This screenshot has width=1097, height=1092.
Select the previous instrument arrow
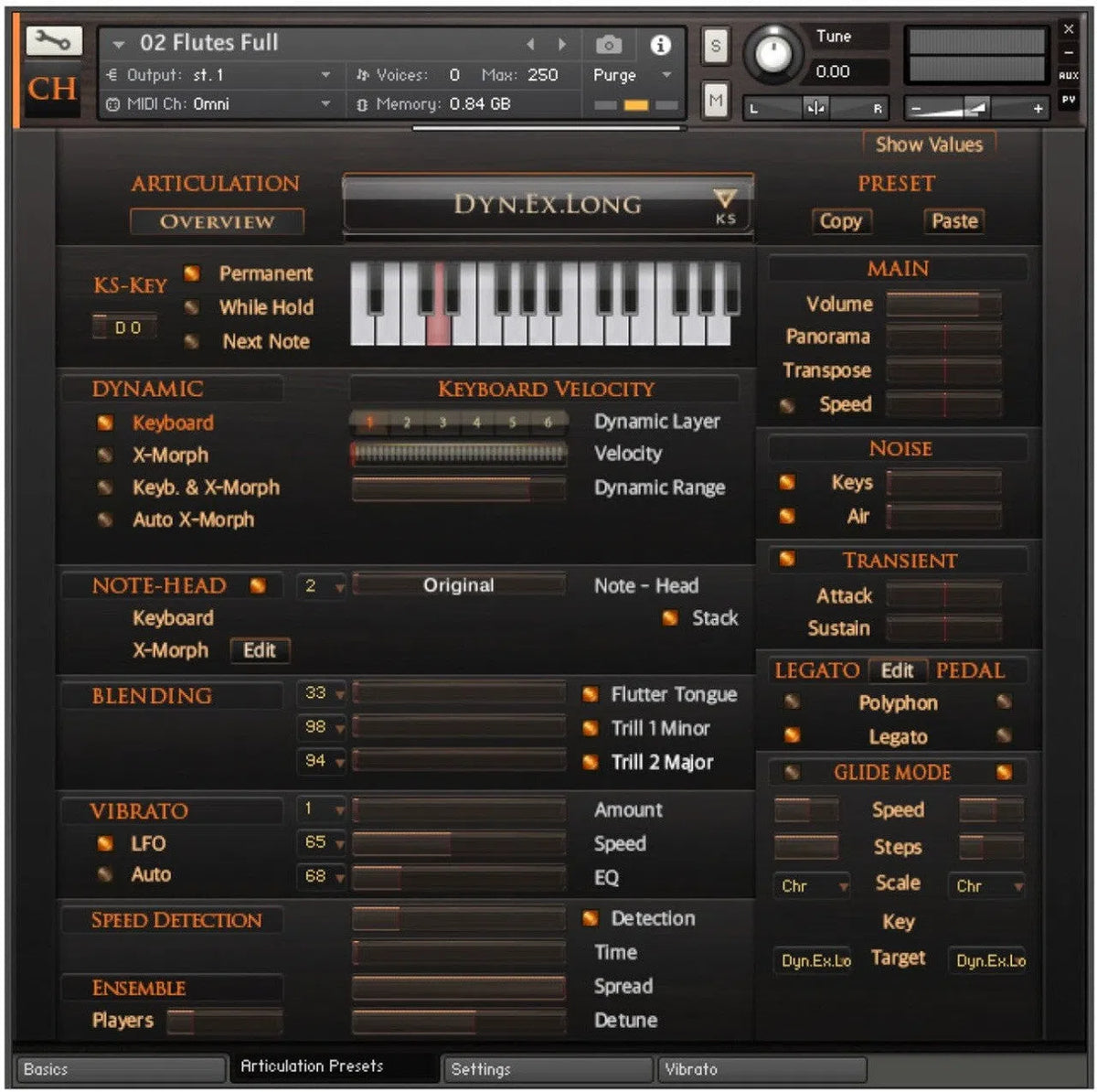click(530, 45)
